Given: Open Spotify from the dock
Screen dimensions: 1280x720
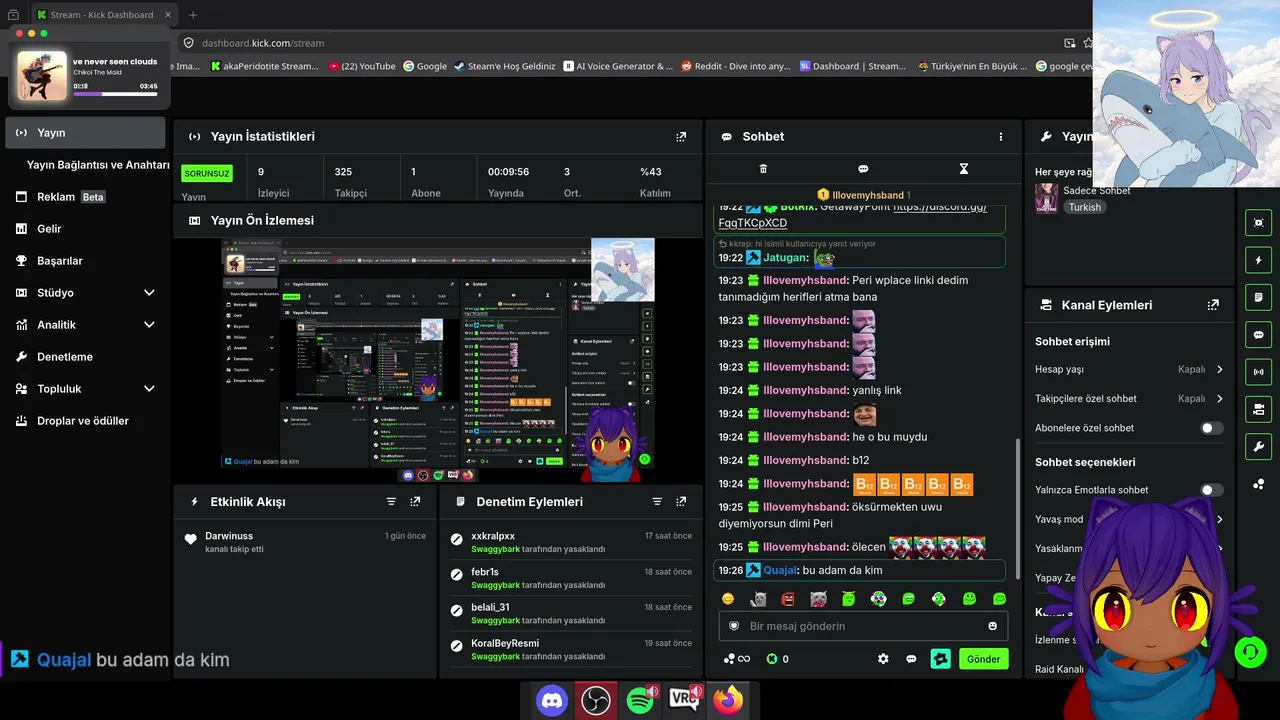Looking at the screenshot, I should coord(640,700).
